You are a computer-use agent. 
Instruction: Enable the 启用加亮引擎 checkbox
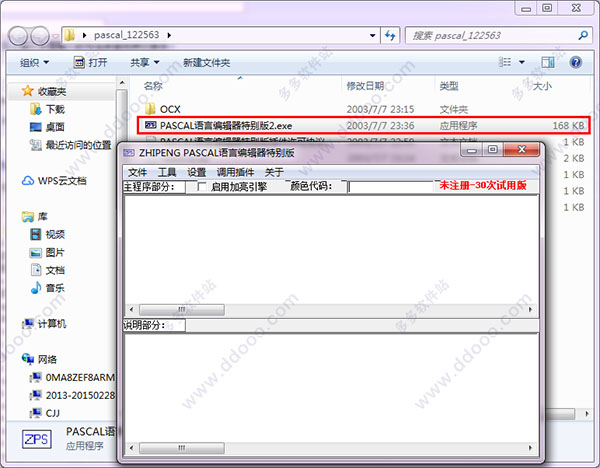(x=202, y=187)
